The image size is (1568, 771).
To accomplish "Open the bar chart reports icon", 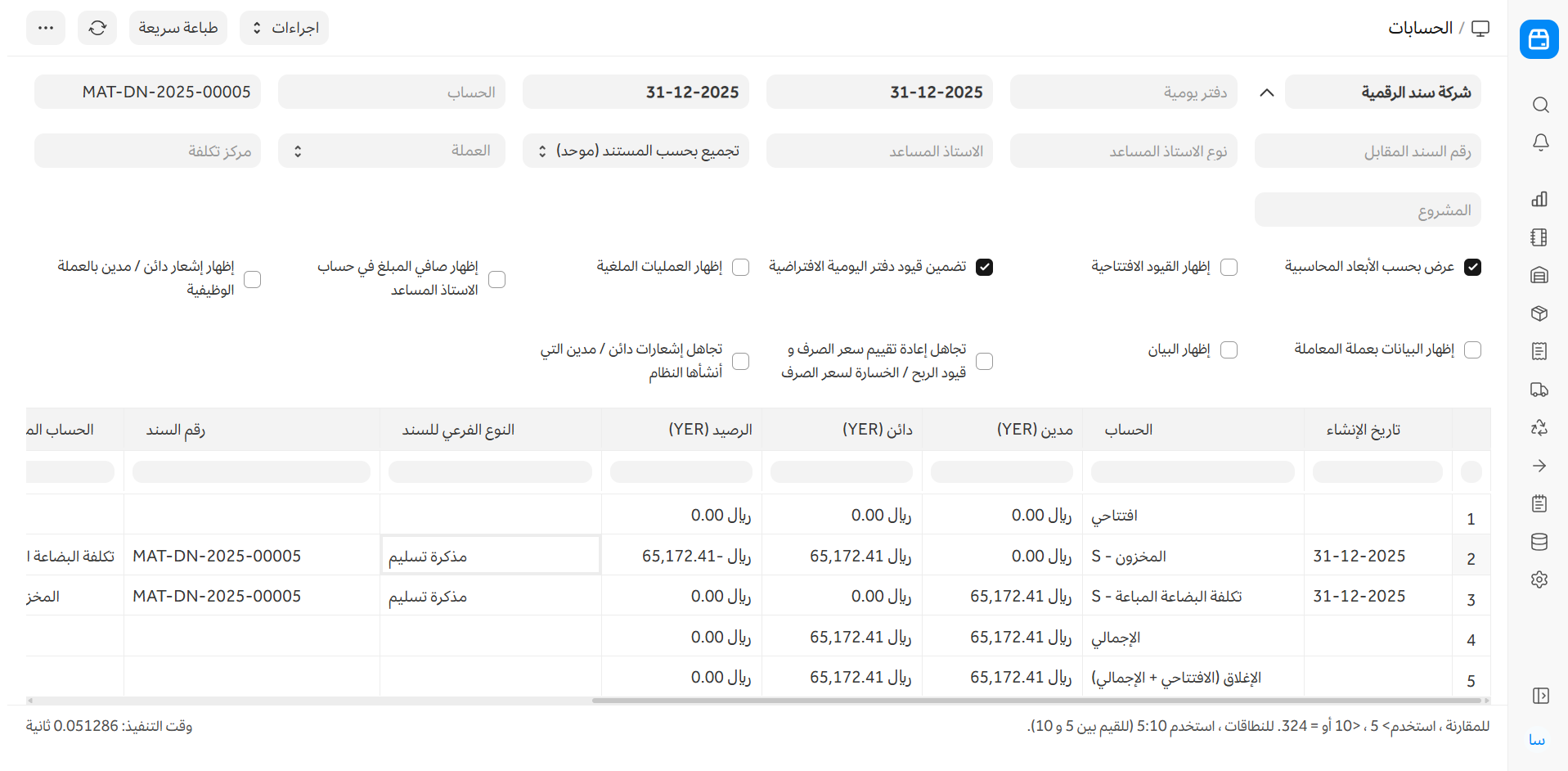I will (x=1539, y=199).
